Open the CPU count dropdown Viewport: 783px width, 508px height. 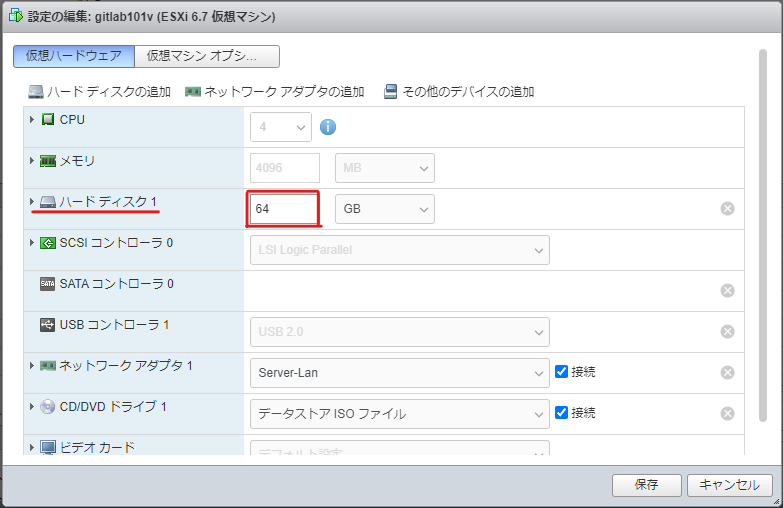281,127
